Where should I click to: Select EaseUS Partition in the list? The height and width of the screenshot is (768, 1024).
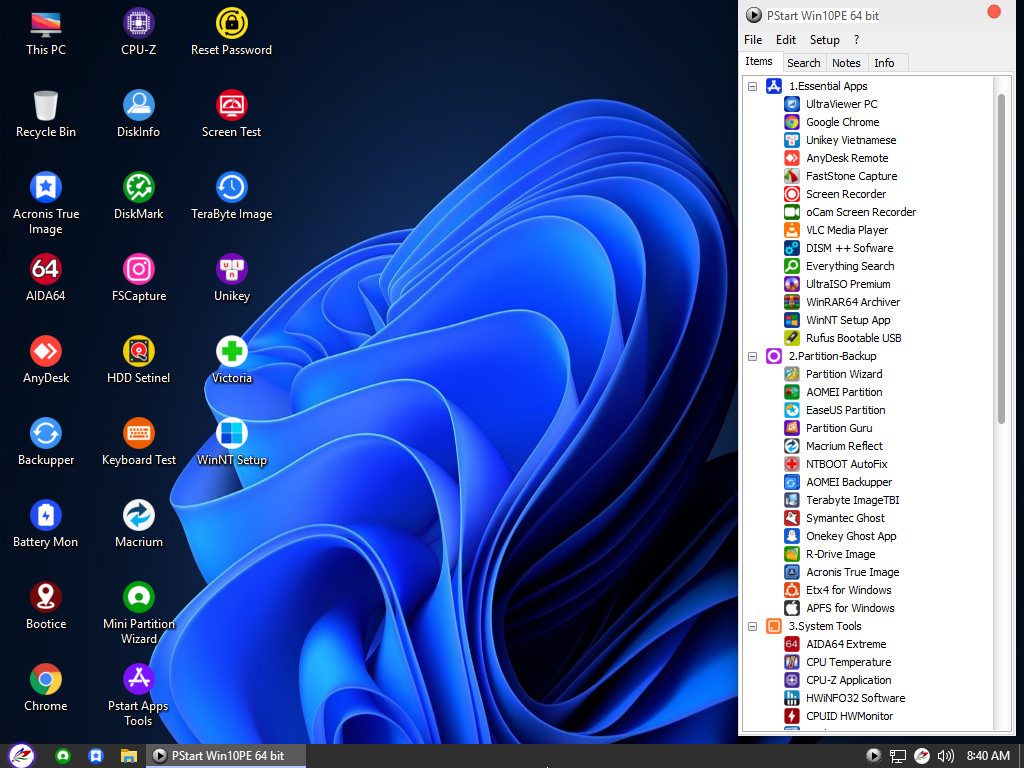coord(845,410)
